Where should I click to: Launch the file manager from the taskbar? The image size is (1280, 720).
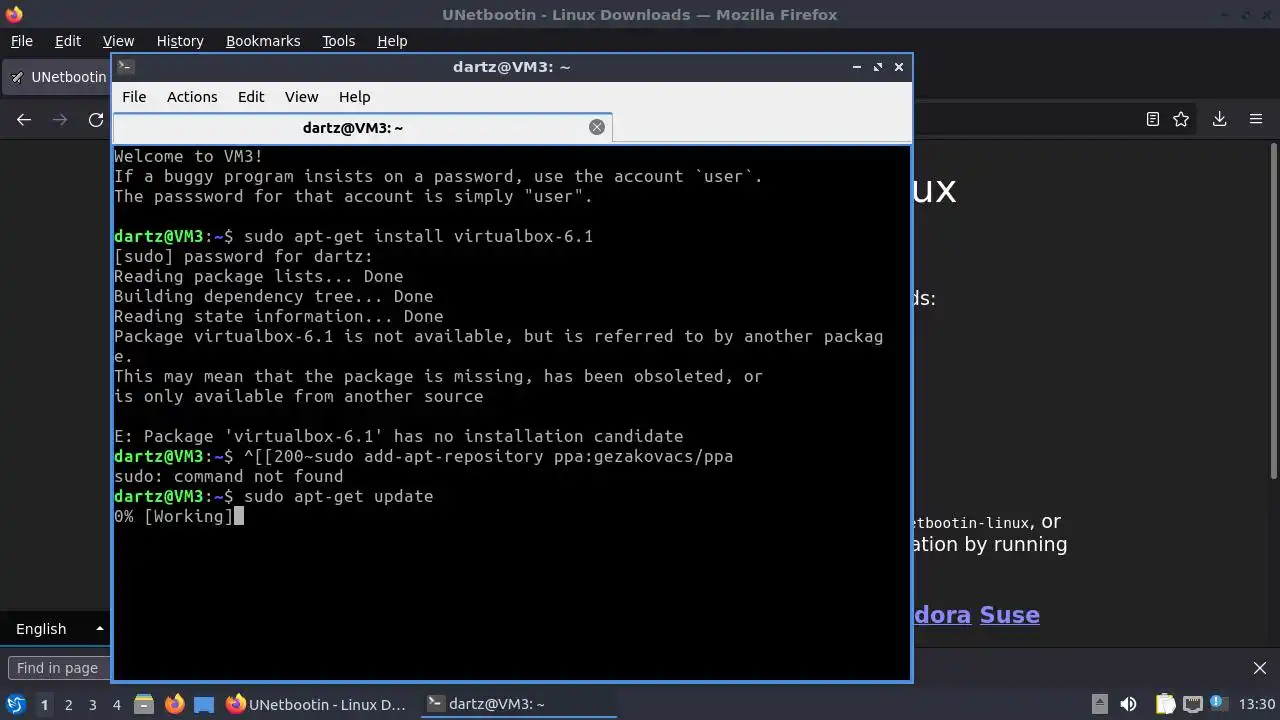[x=143, y=704]
